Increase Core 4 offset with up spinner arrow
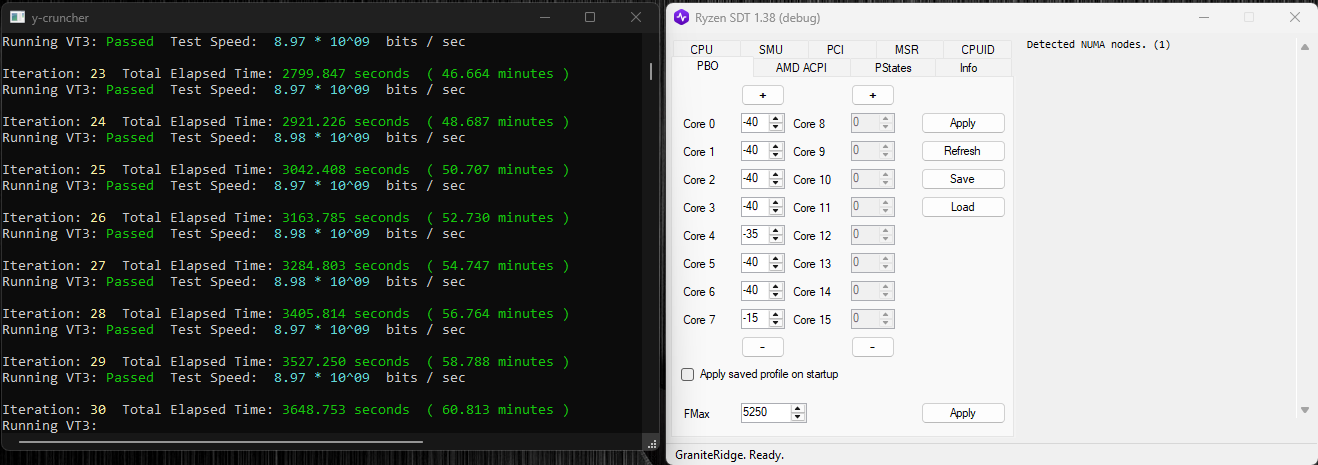Screen dimensions: 1318x465 776,231
